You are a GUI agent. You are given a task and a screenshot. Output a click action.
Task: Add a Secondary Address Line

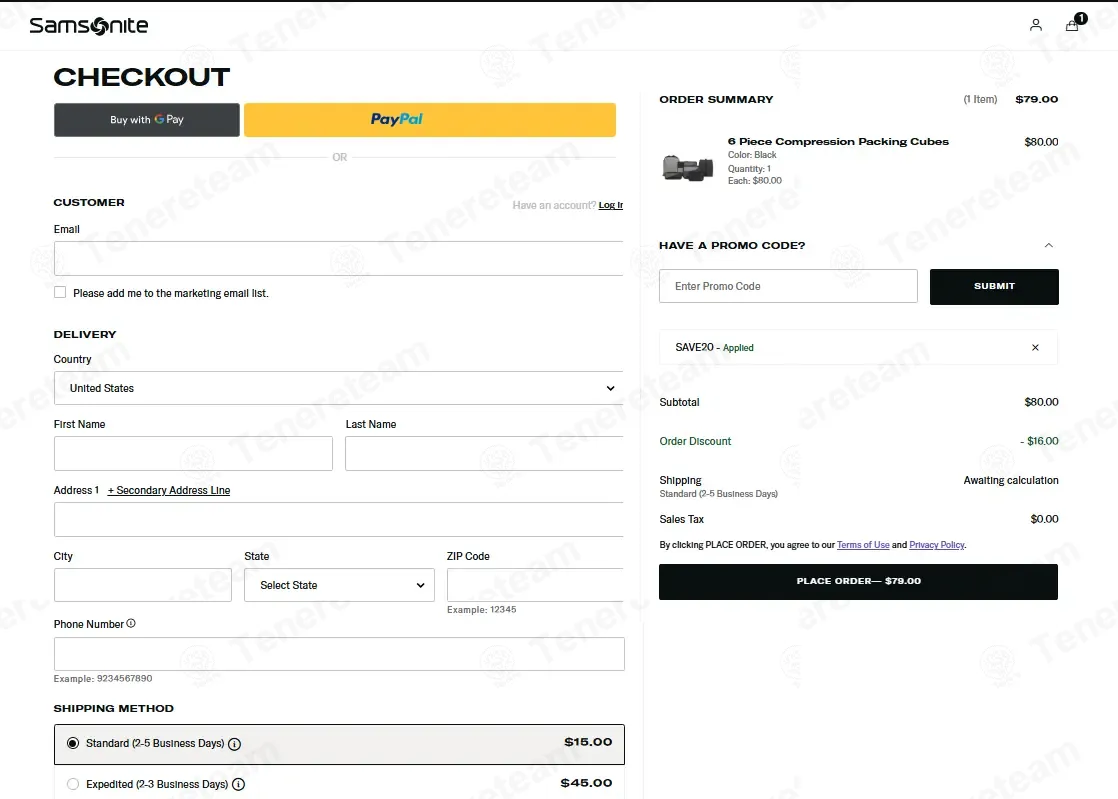[169, 490]
